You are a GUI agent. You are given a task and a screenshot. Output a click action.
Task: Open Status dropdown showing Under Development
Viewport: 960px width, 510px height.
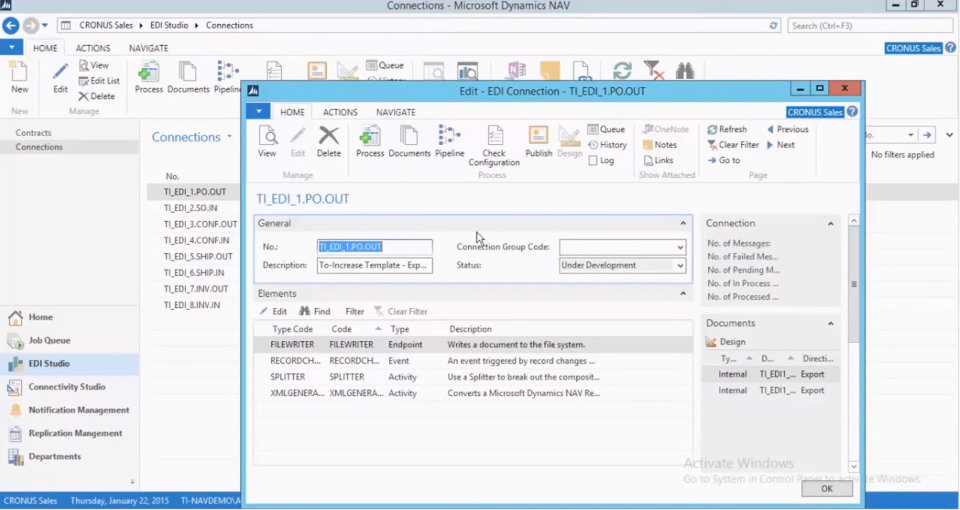click(680, 266)
